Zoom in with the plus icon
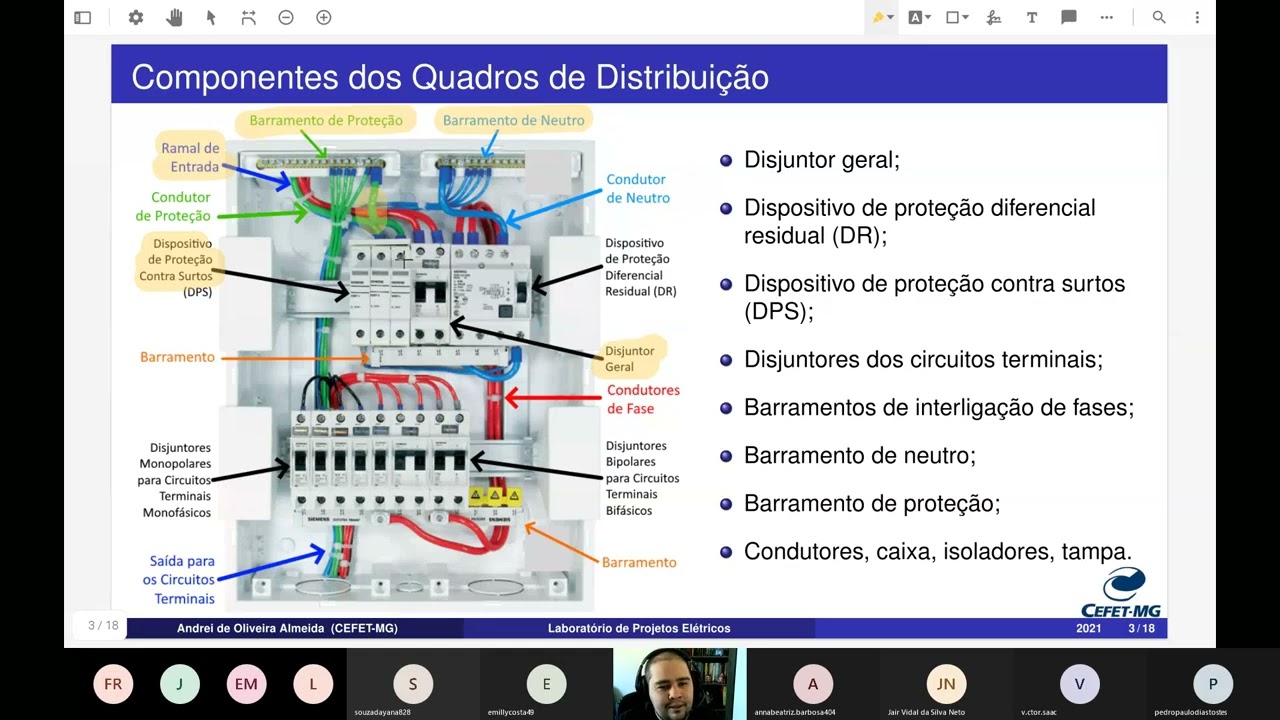Screen dimensions: 1280x720 [x=323, y=17]
